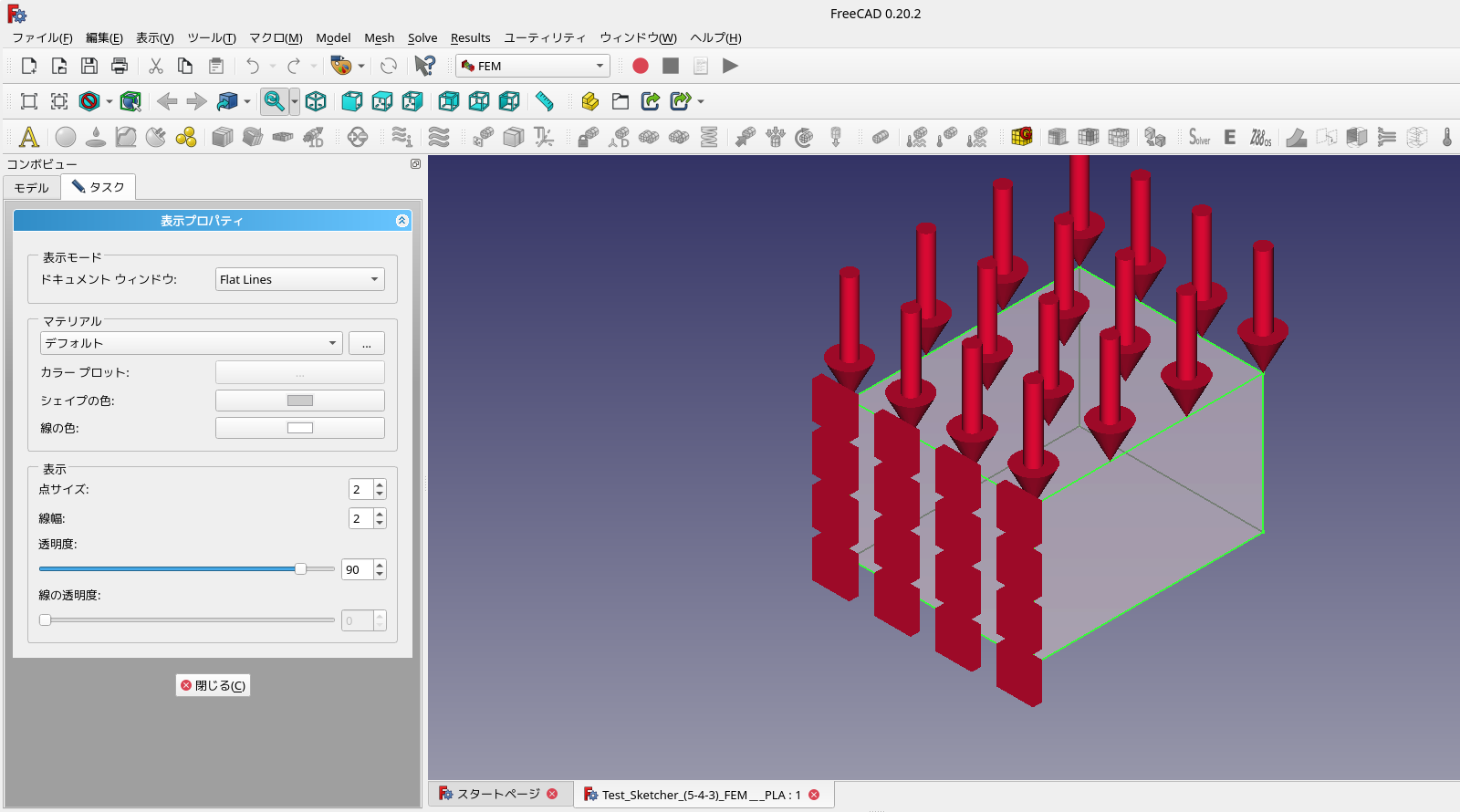1460x812 pixels.
Task: Collapse the 表示プロパティ panel header
Action: (401, 221)
